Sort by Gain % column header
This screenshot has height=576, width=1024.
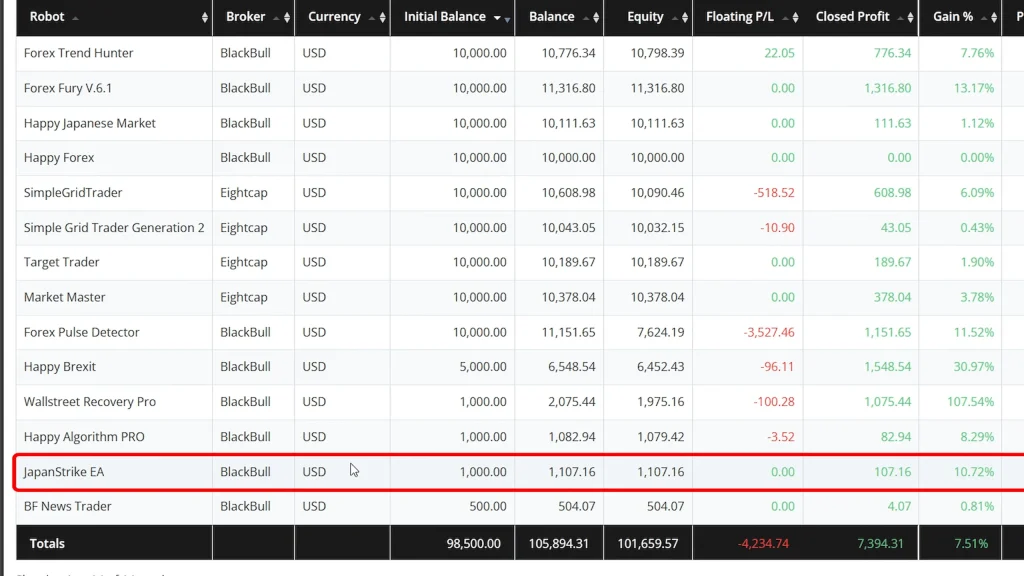point(953,17)
